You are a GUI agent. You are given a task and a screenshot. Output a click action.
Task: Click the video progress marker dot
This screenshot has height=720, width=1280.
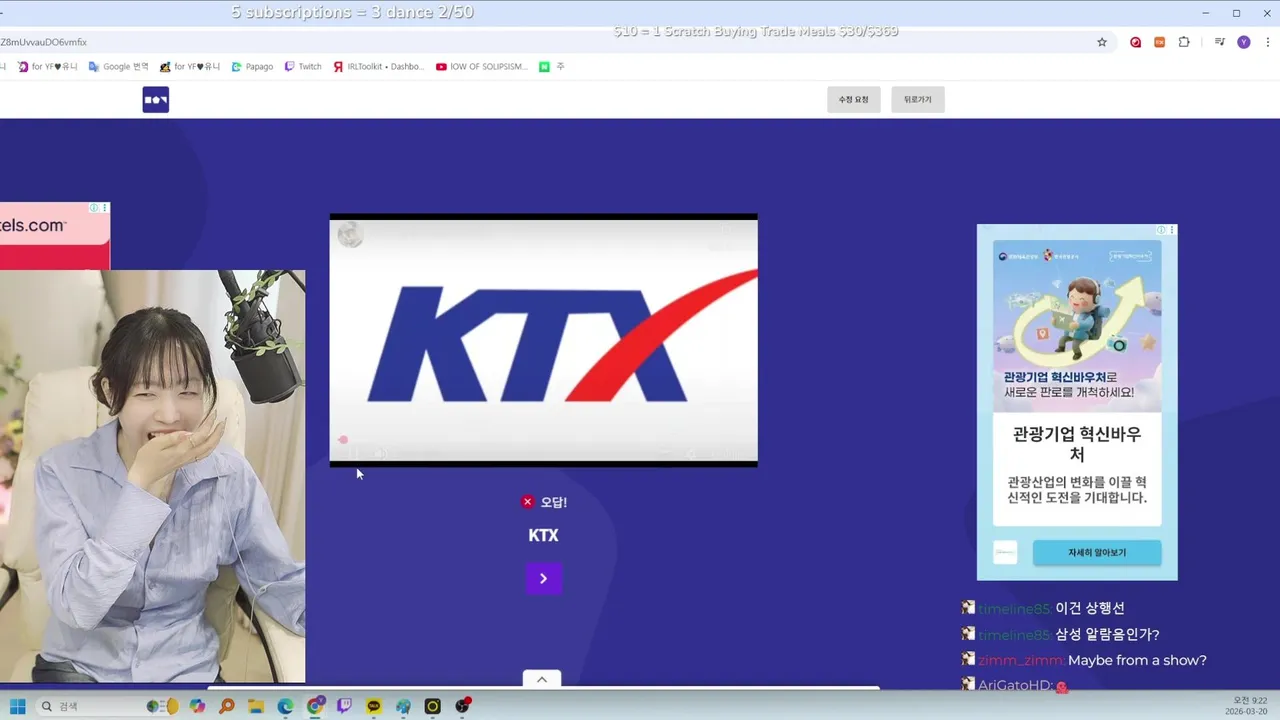(x=343, y=440)
